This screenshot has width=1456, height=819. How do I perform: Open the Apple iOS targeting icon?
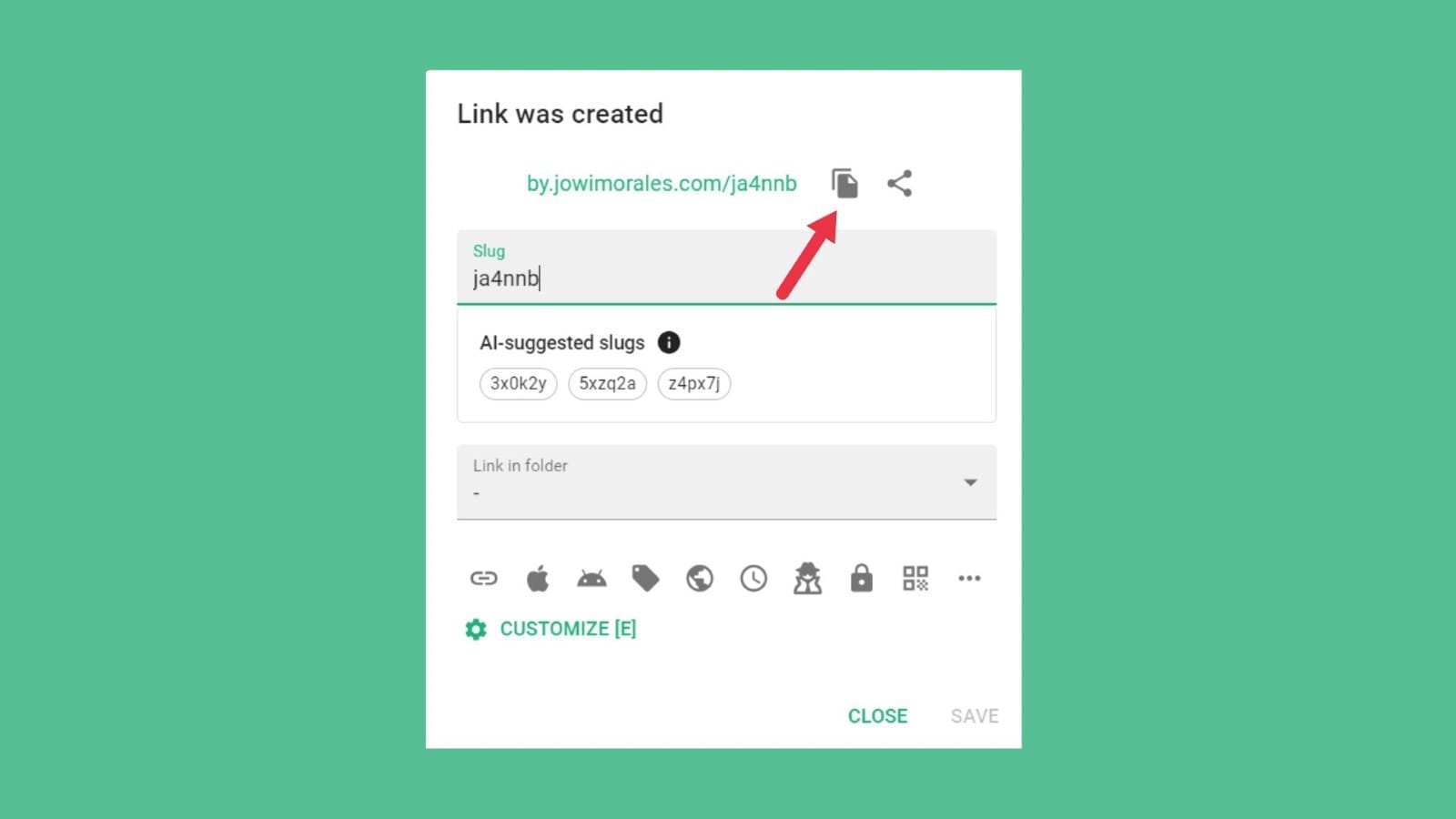click(x=538, y=579)
